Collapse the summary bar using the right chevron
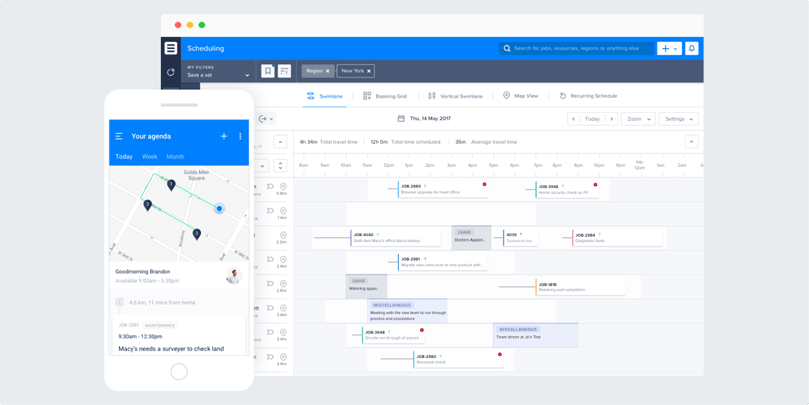This screenshot has width=809, height=405. click(691, 141)
